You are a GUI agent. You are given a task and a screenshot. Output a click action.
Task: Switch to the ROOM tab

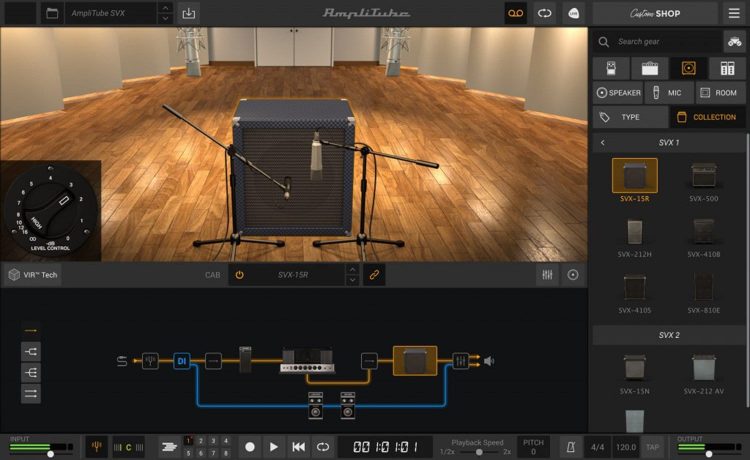pyautogui.click(x=720, y=93)
